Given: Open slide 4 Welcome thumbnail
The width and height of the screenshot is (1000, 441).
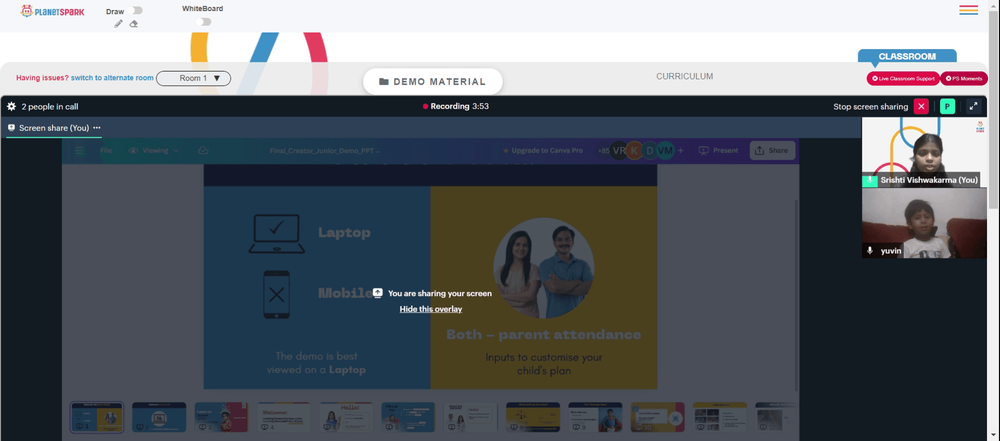Looking at the screenshot, I should pos(284,417).
